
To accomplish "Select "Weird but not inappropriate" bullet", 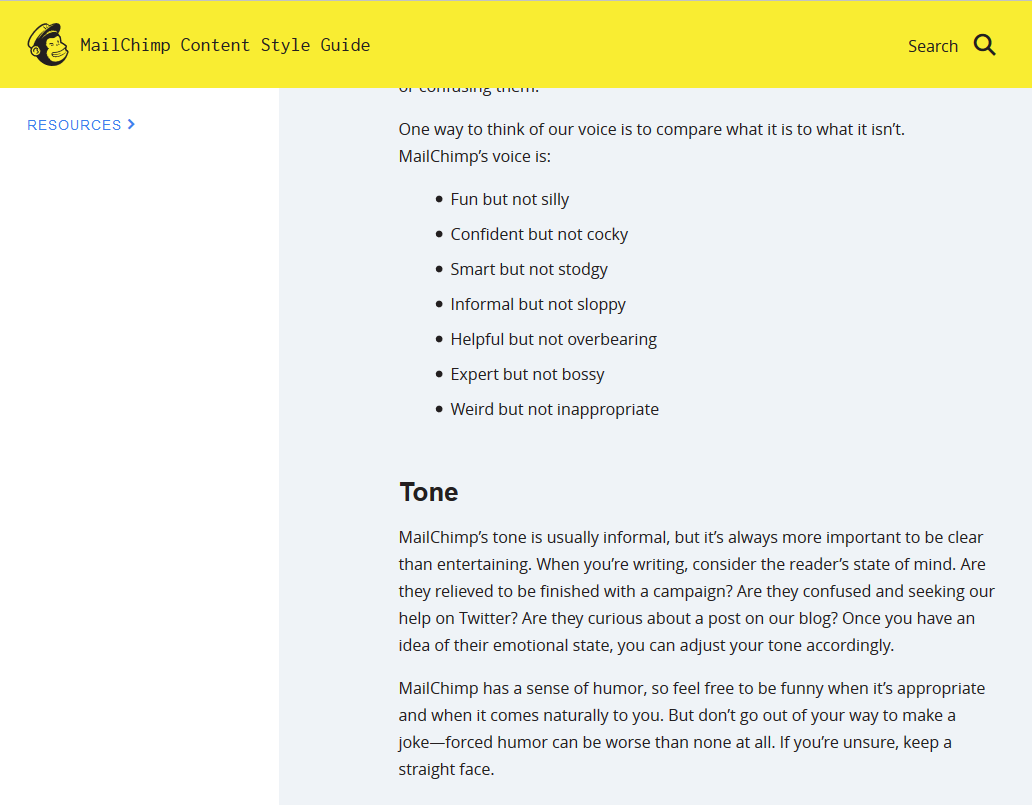I will [x=554, y=409].
